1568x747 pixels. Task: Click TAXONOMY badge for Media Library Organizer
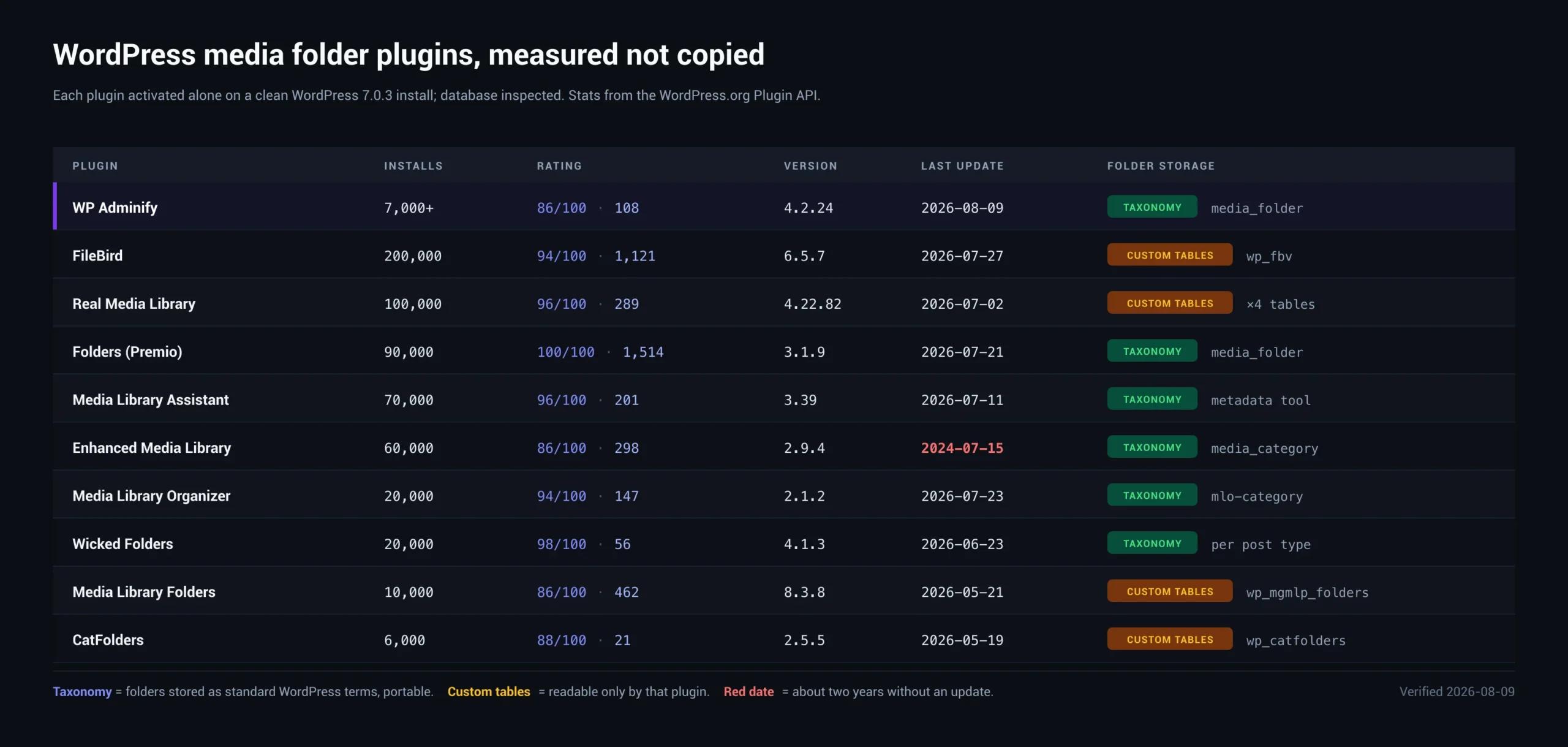click(x=1152, y=495)
